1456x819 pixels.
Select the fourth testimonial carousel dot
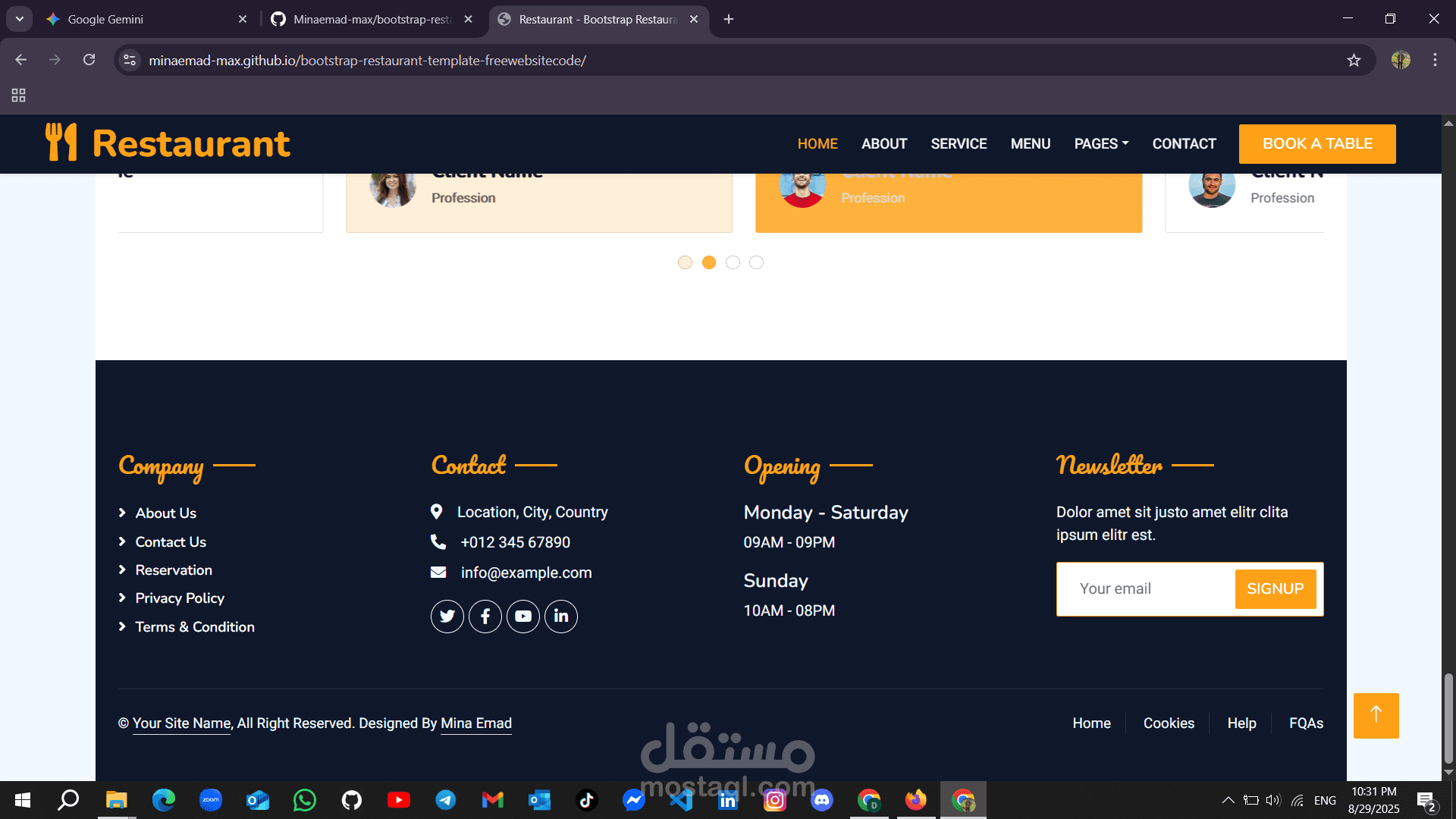click(x=756, y=262)
